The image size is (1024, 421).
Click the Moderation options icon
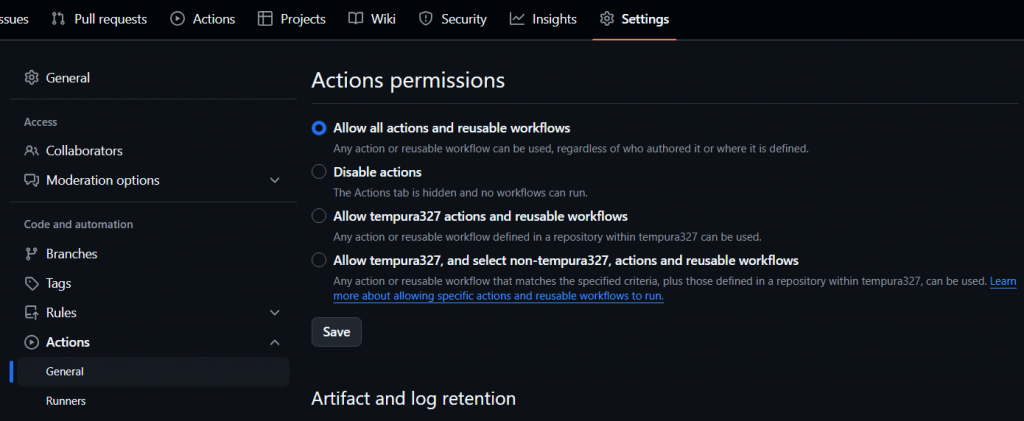click(32, 181)
